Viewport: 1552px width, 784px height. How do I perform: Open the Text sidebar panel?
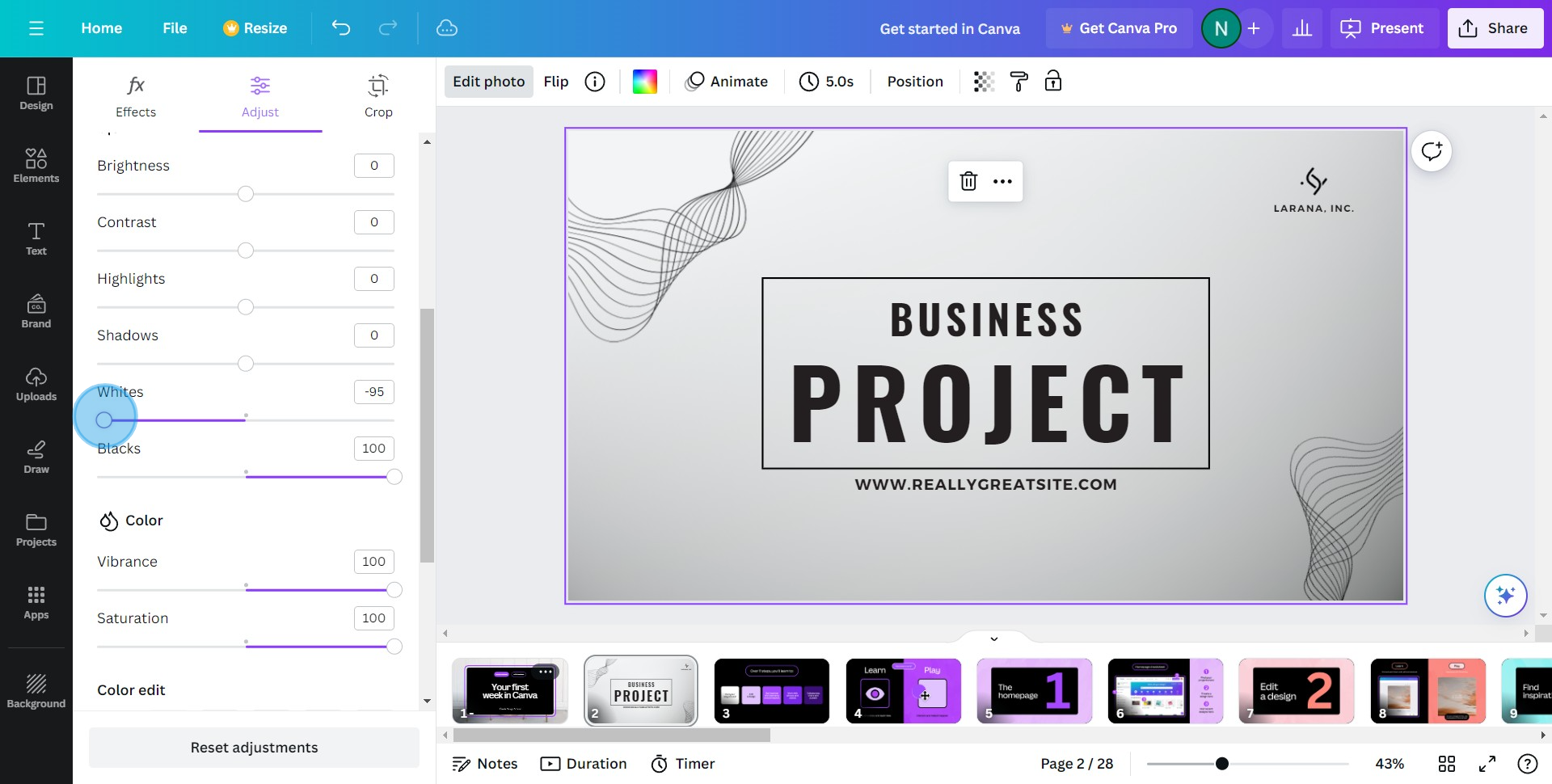pos(36,238)
